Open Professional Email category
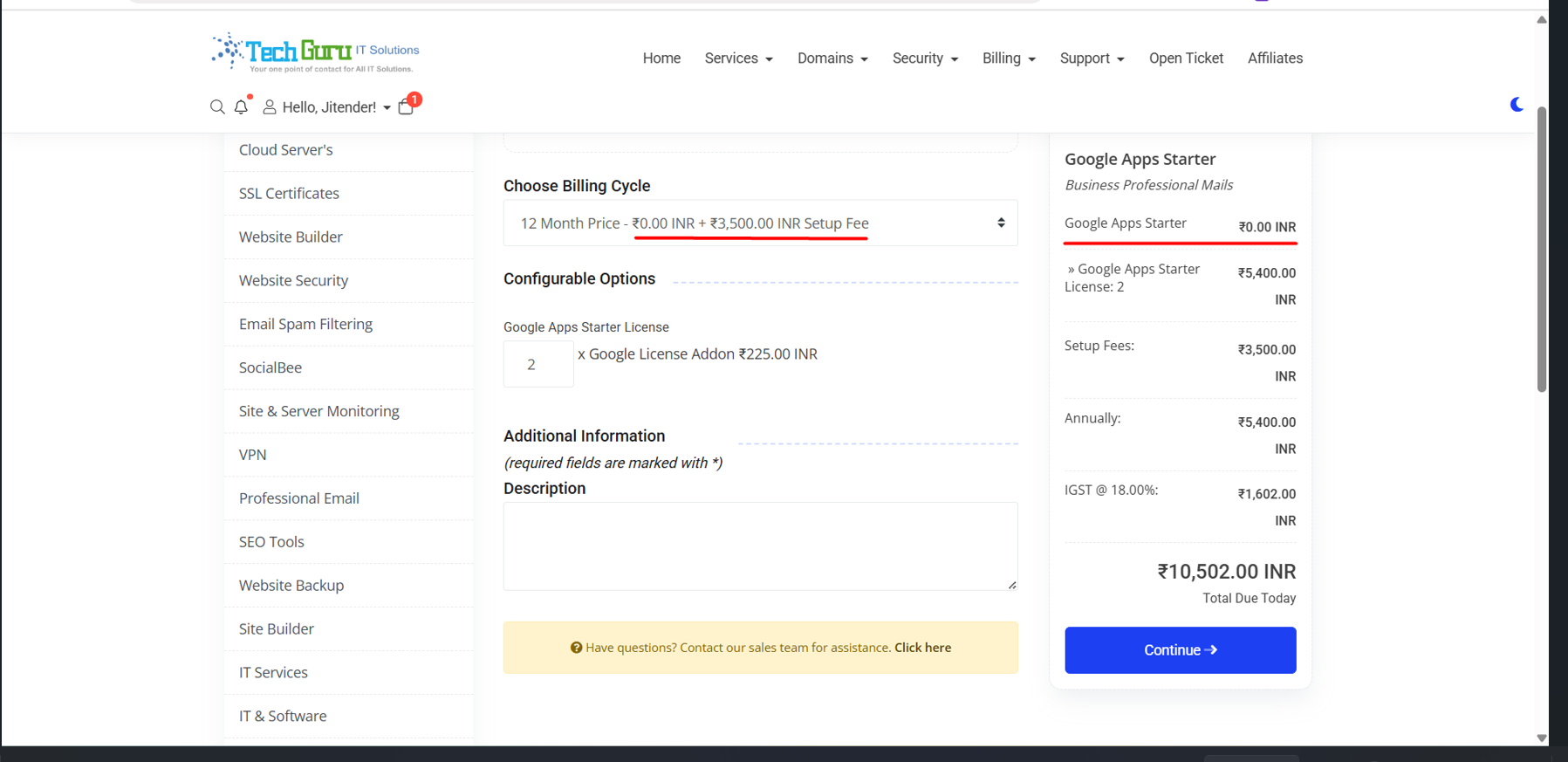Viewport: 1568px width, 762px height. 298,499
